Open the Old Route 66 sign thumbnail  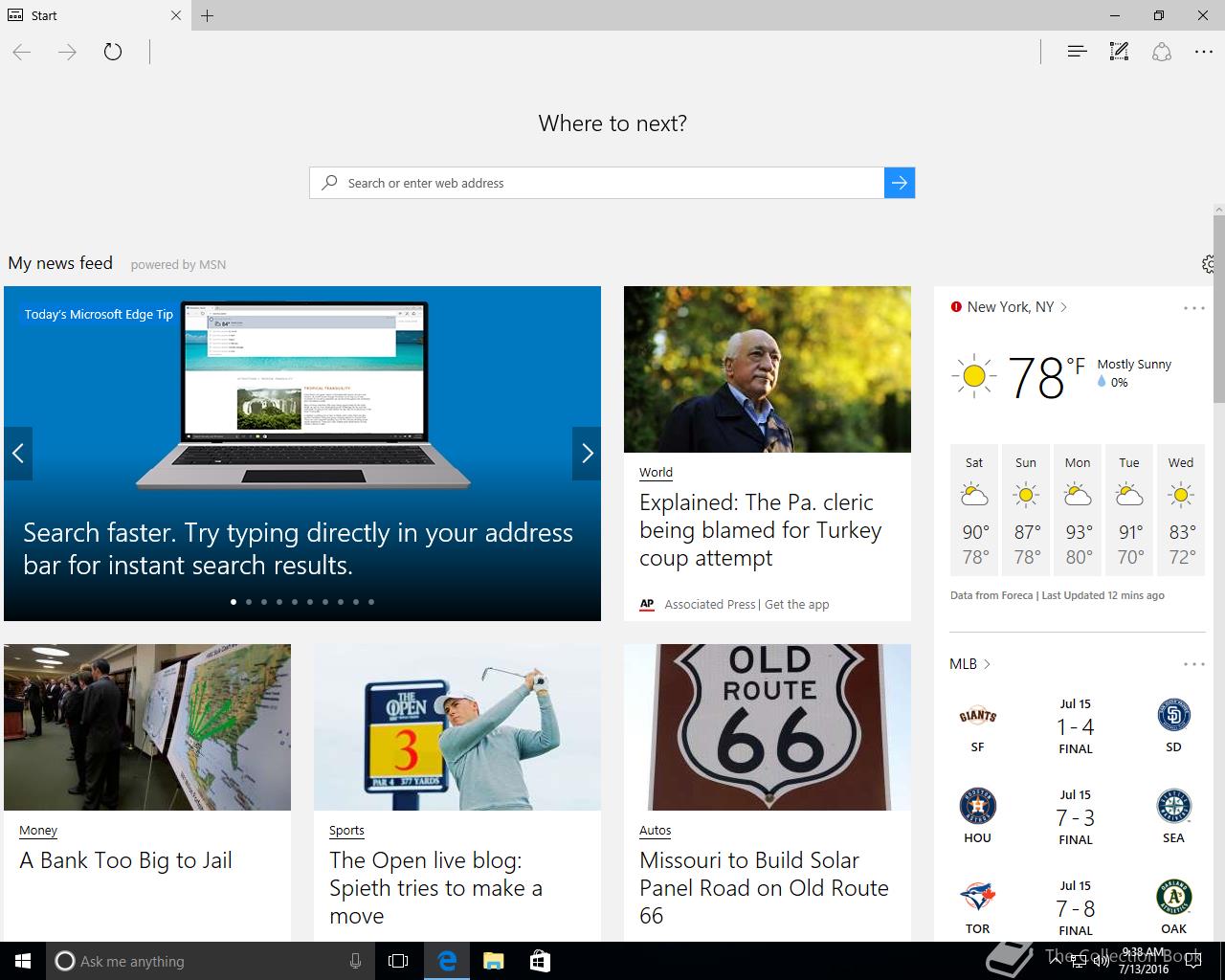768,727
